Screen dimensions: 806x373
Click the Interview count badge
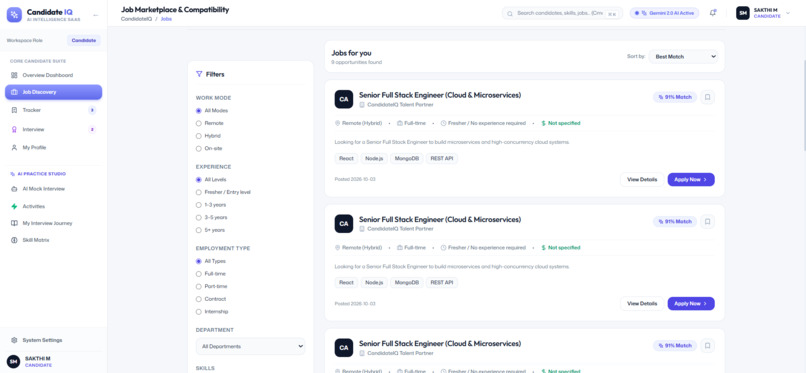point(92,129)
